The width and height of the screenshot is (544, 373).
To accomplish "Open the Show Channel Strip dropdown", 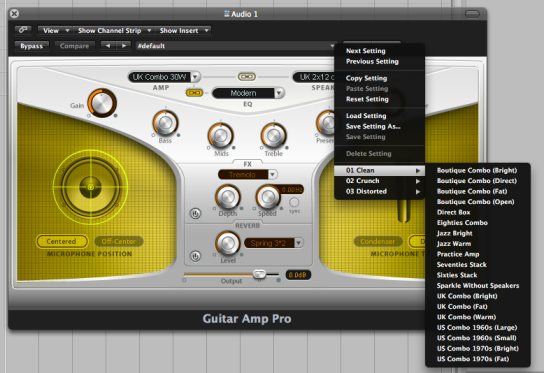I will coord(114,31).
